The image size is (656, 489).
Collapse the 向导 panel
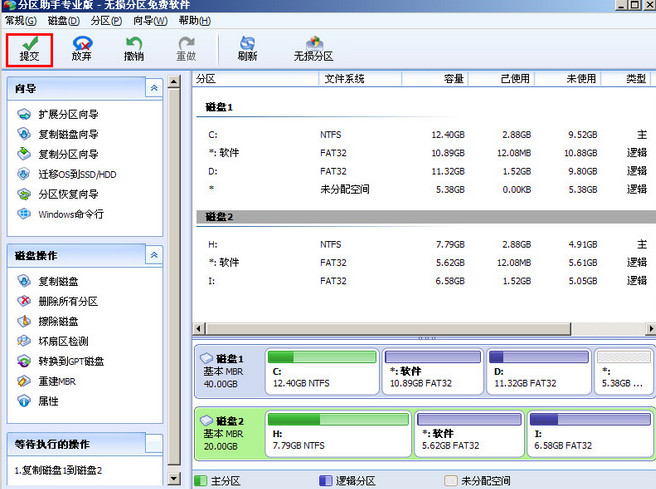tap(154, 88)
